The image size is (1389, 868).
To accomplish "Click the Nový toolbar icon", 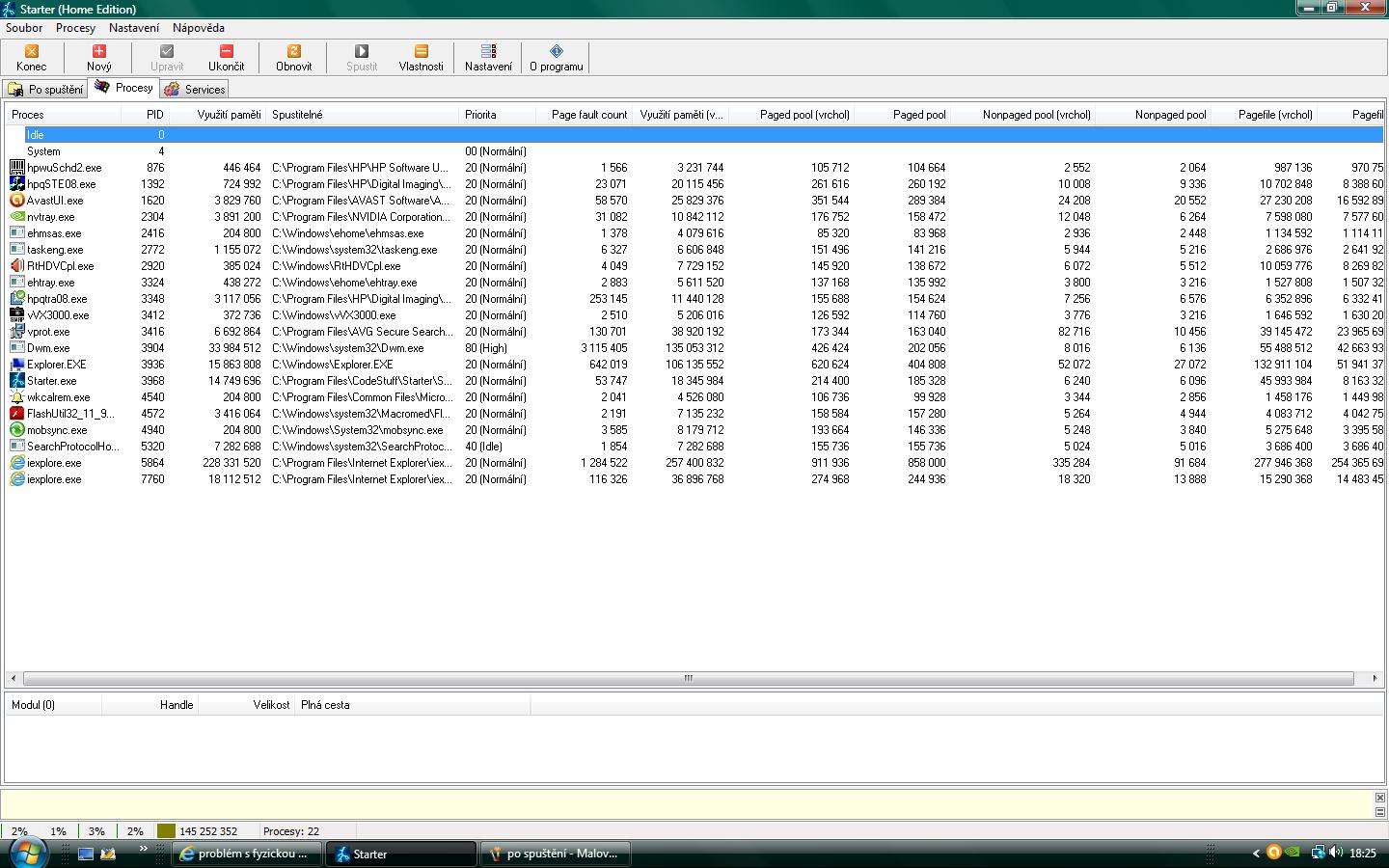I will (x=98, y=51).
